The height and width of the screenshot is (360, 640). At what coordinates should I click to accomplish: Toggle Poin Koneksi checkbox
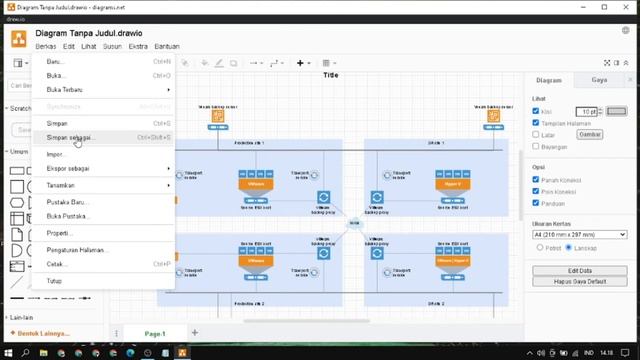536,191
